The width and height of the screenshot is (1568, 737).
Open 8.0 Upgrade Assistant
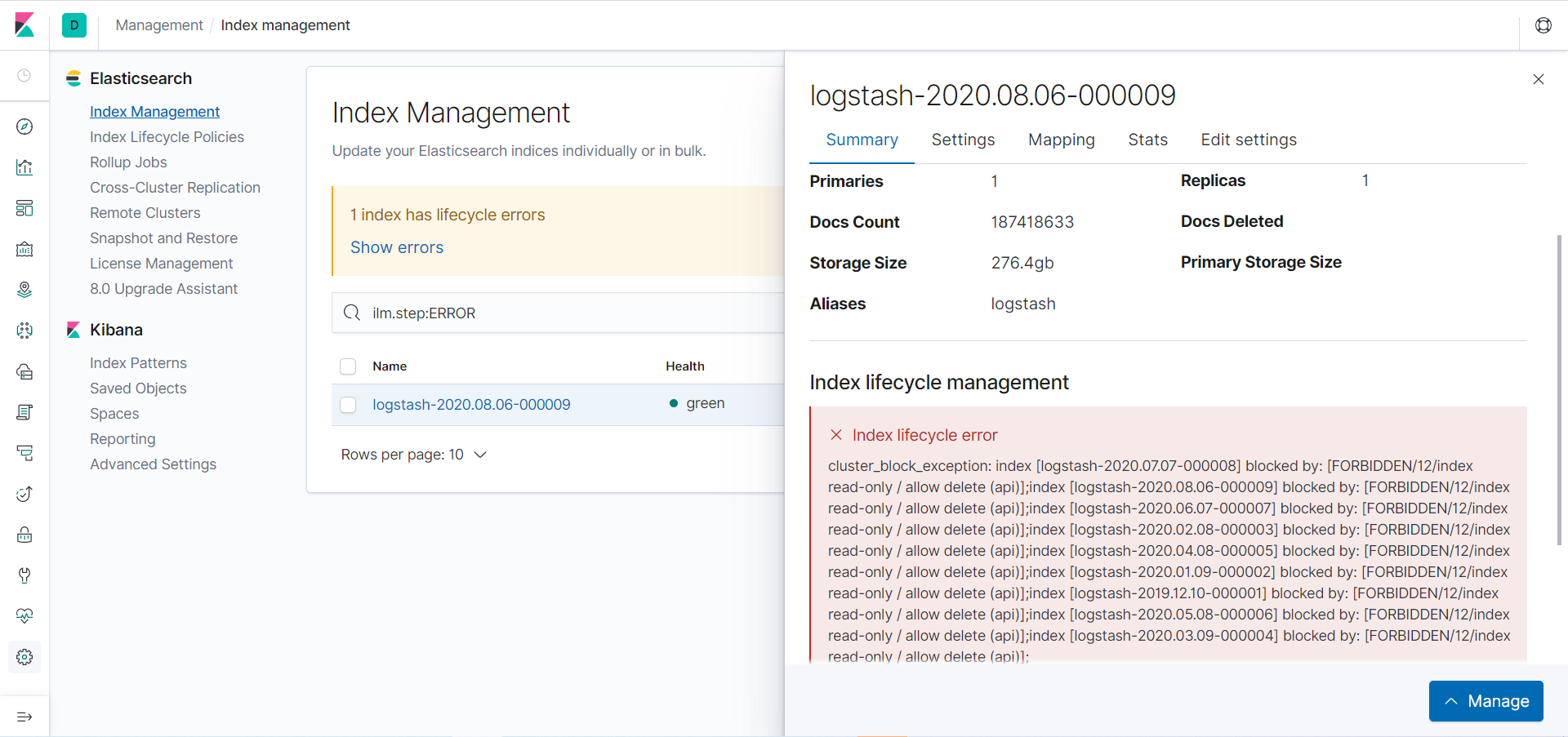click(163, 289)
